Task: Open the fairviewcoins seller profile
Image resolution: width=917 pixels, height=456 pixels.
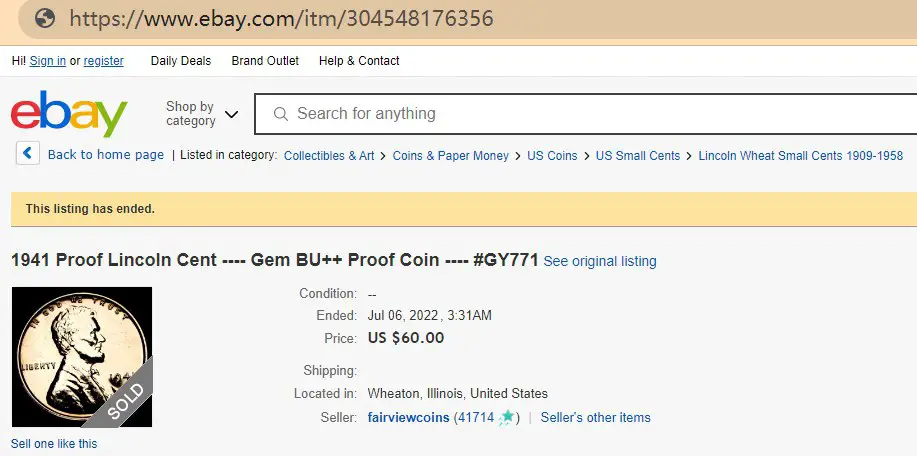Action: pos(408,417)
